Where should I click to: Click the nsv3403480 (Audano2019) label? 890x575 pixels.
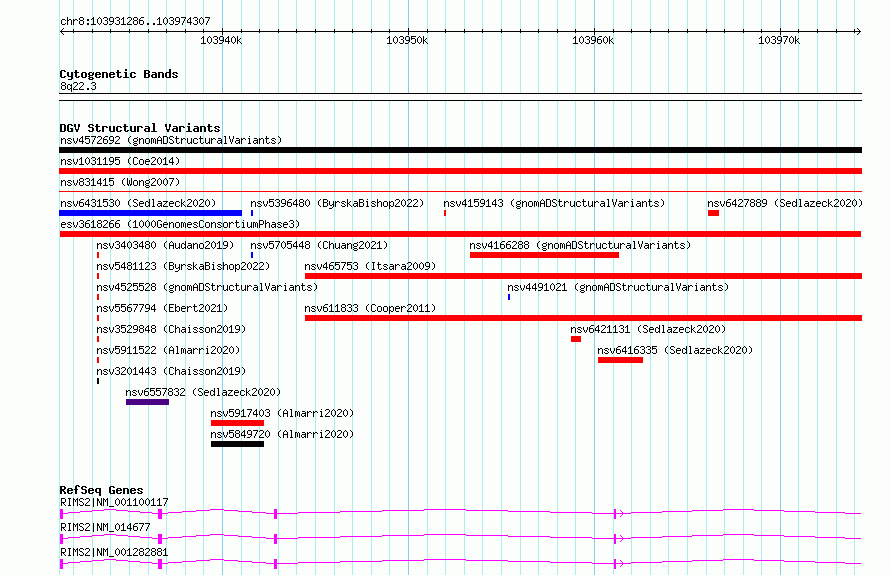coord(165,245)
